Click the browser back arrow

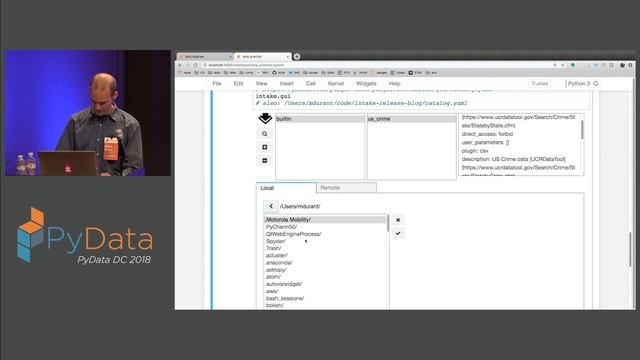(x=180, y=65)
